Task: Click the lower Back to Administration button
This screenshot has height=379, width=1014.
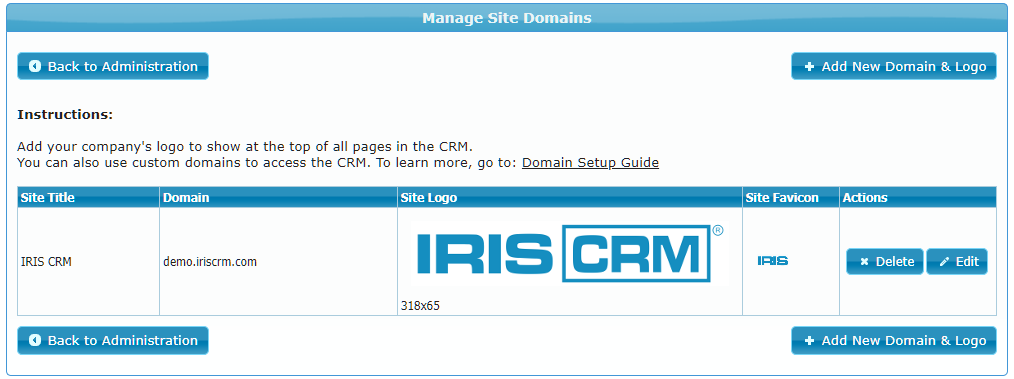Action: coord(113,340)
